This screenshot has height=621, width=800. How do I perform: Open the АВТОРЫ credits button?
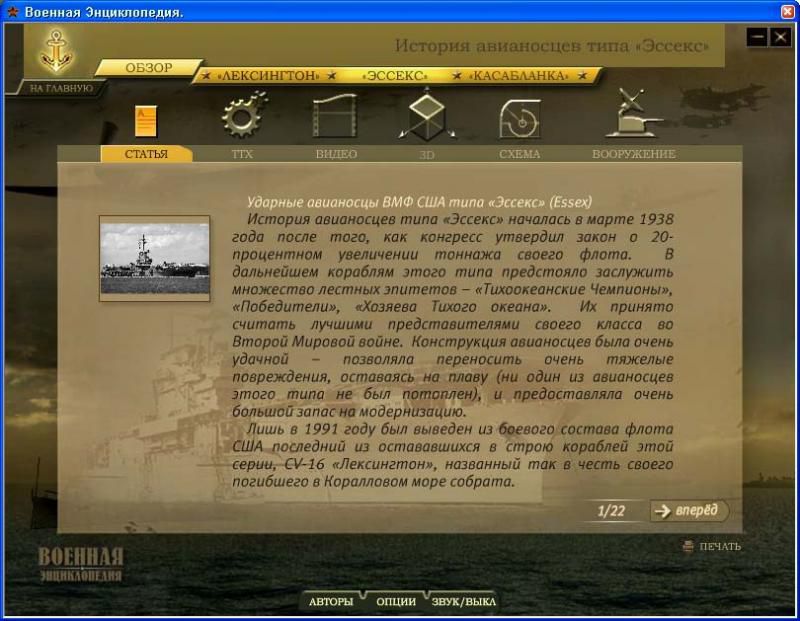click(331, 602)
